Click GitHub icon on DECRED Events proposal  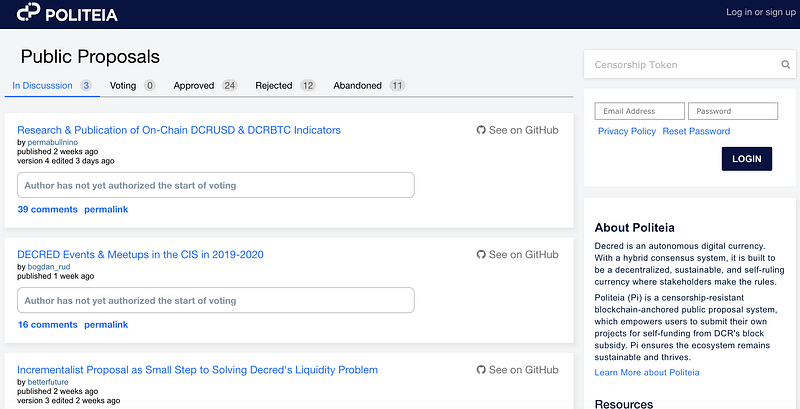point(481,254)
